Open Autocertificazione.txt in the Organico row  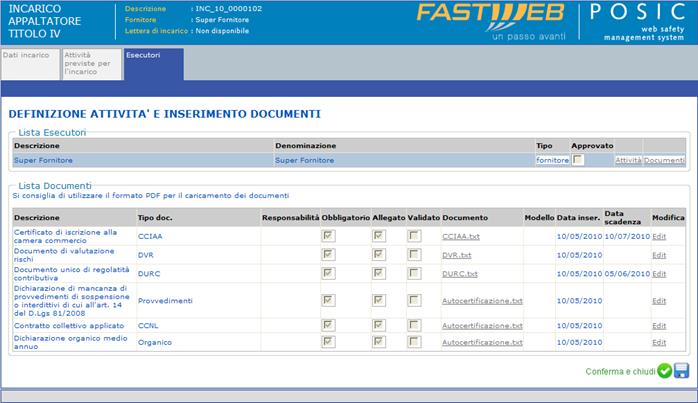(482, 342)
